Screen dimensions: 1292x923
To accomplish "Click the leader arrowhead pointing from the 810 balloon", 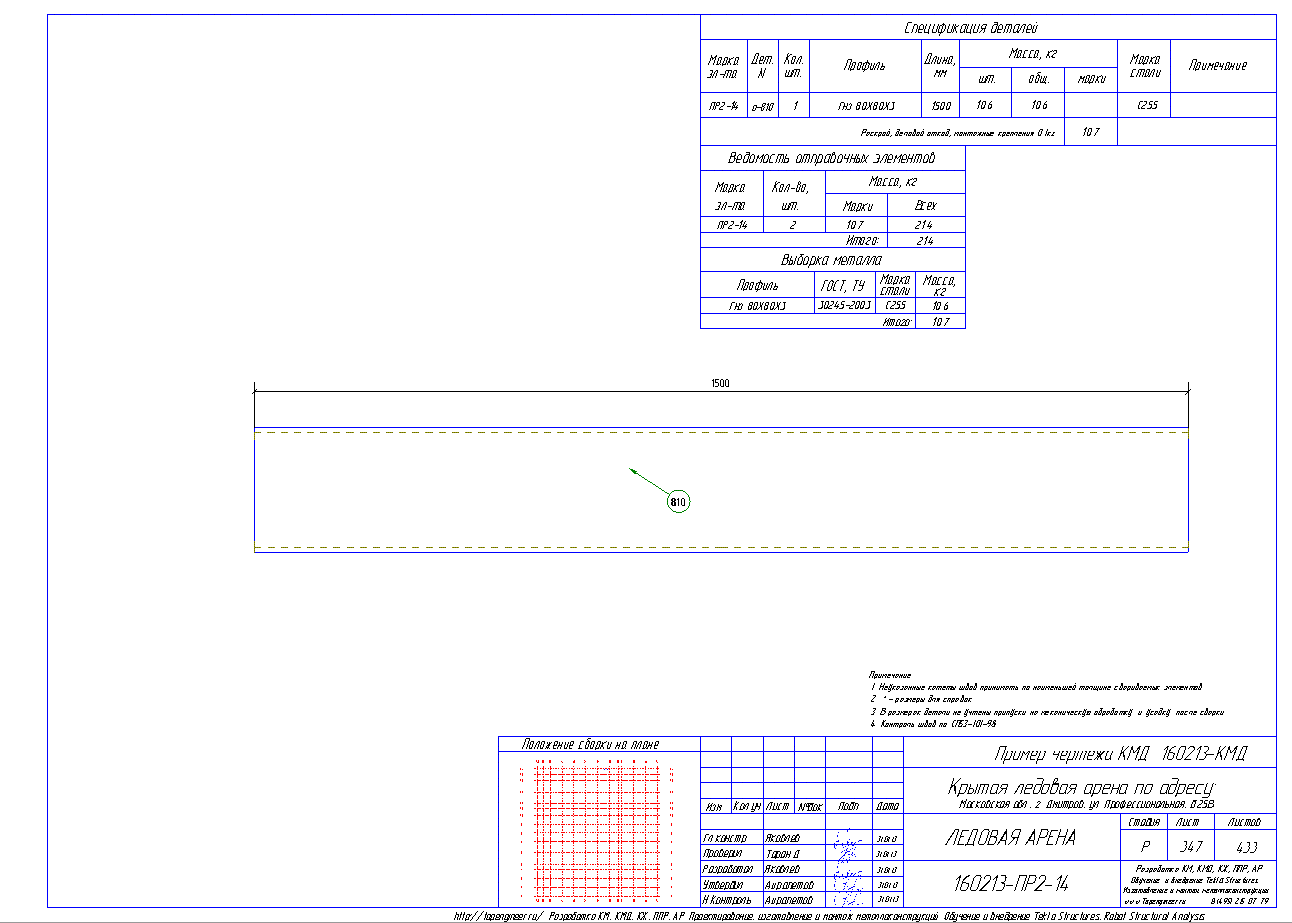I will 632,470.
